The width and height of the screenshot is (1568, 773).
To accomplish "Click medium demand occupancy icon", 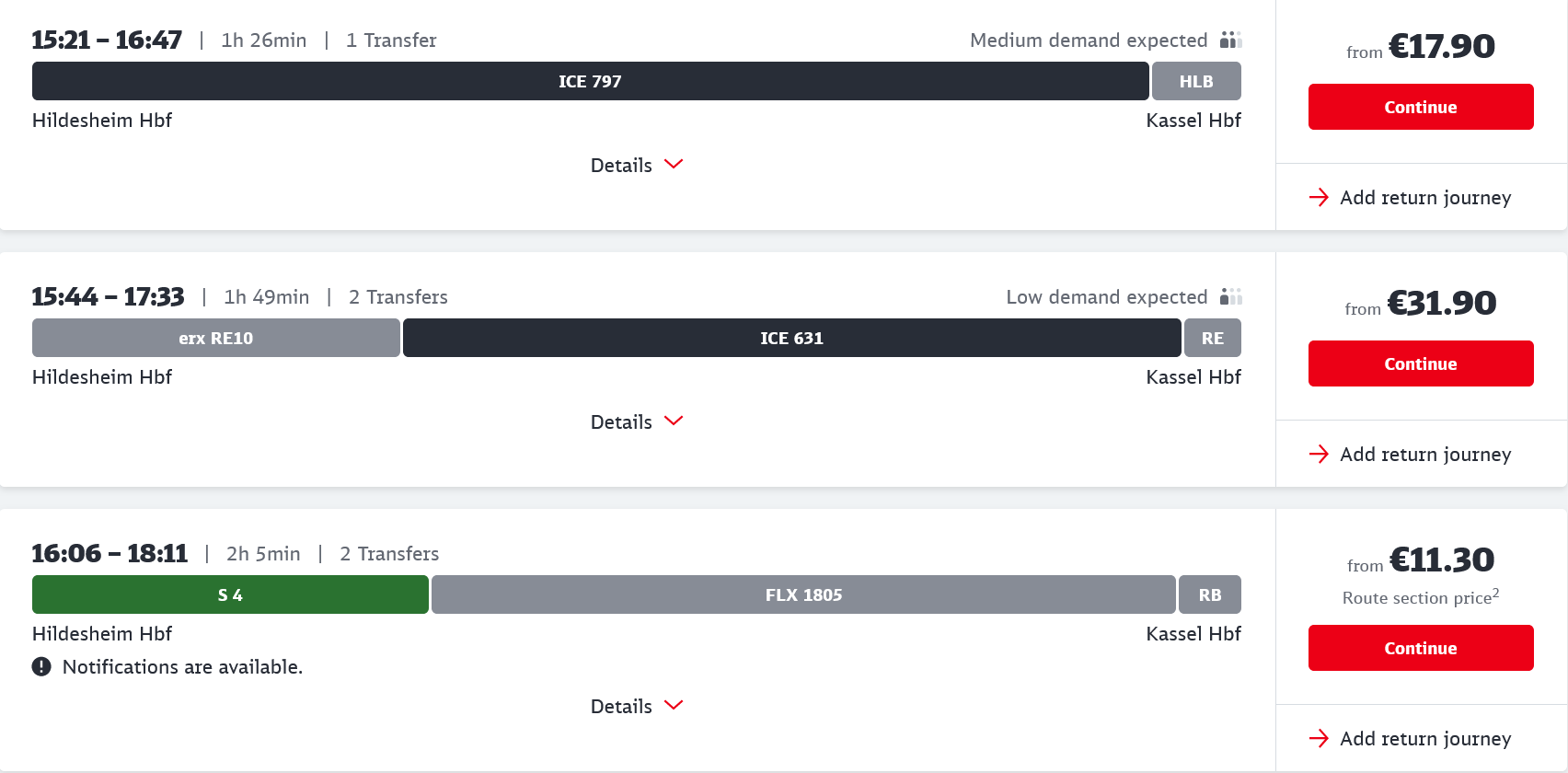I will coord(1230,40).
